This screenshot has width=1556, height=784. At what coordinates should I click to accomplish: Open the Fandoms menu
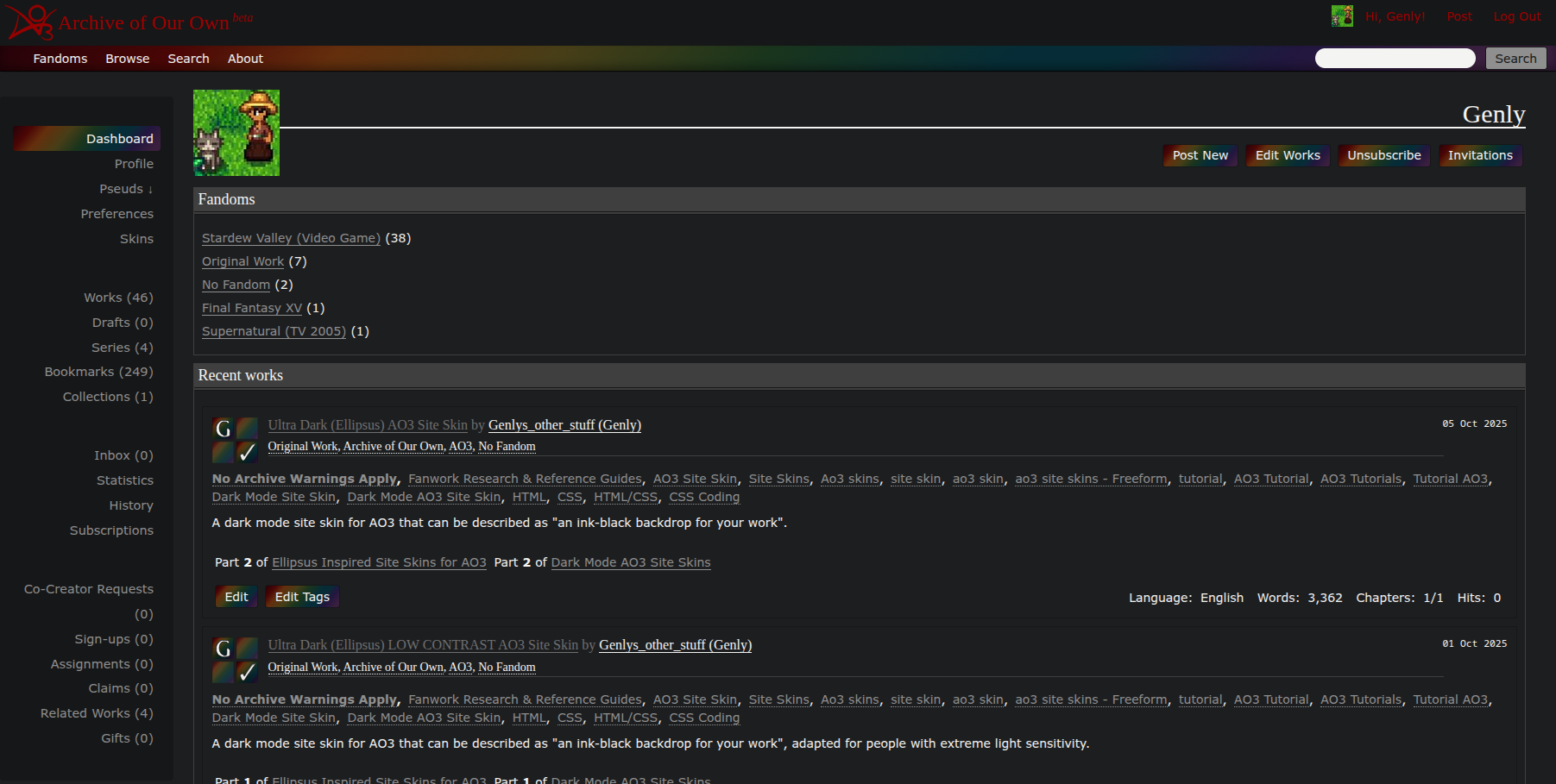(60, 59)
